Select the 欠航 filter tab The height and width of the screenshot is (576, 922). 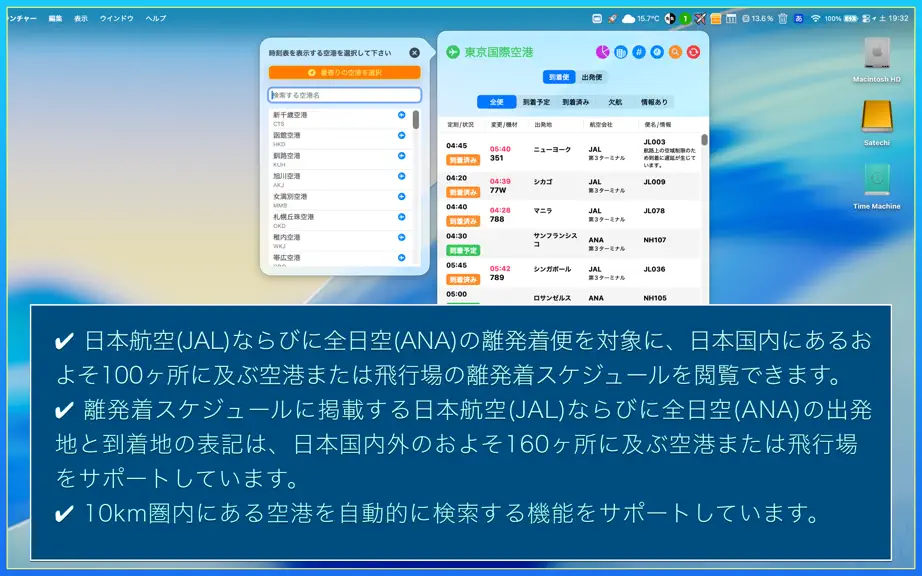(615, 102)
